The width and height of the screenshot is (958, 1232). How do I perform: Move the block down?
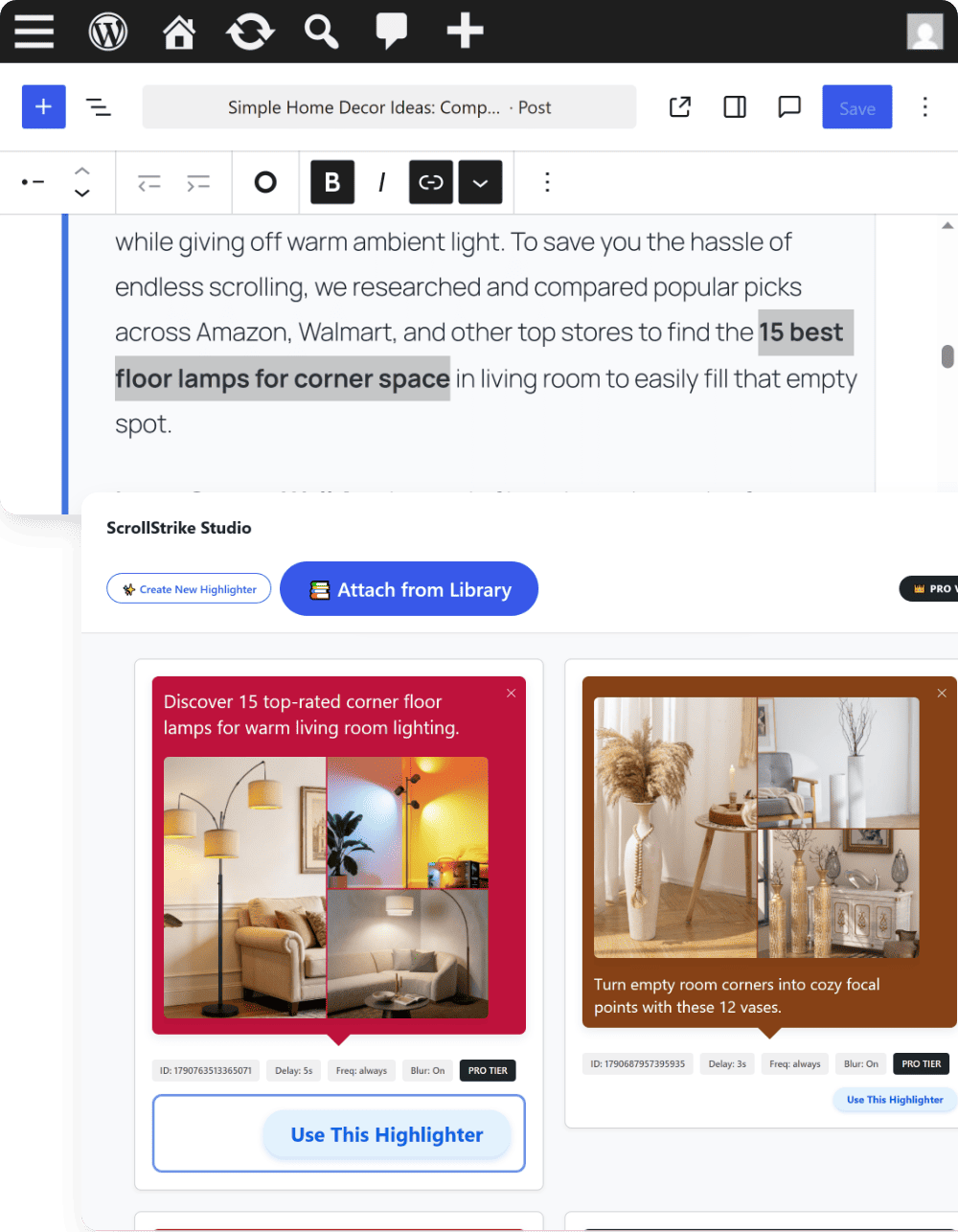(82, 193)
